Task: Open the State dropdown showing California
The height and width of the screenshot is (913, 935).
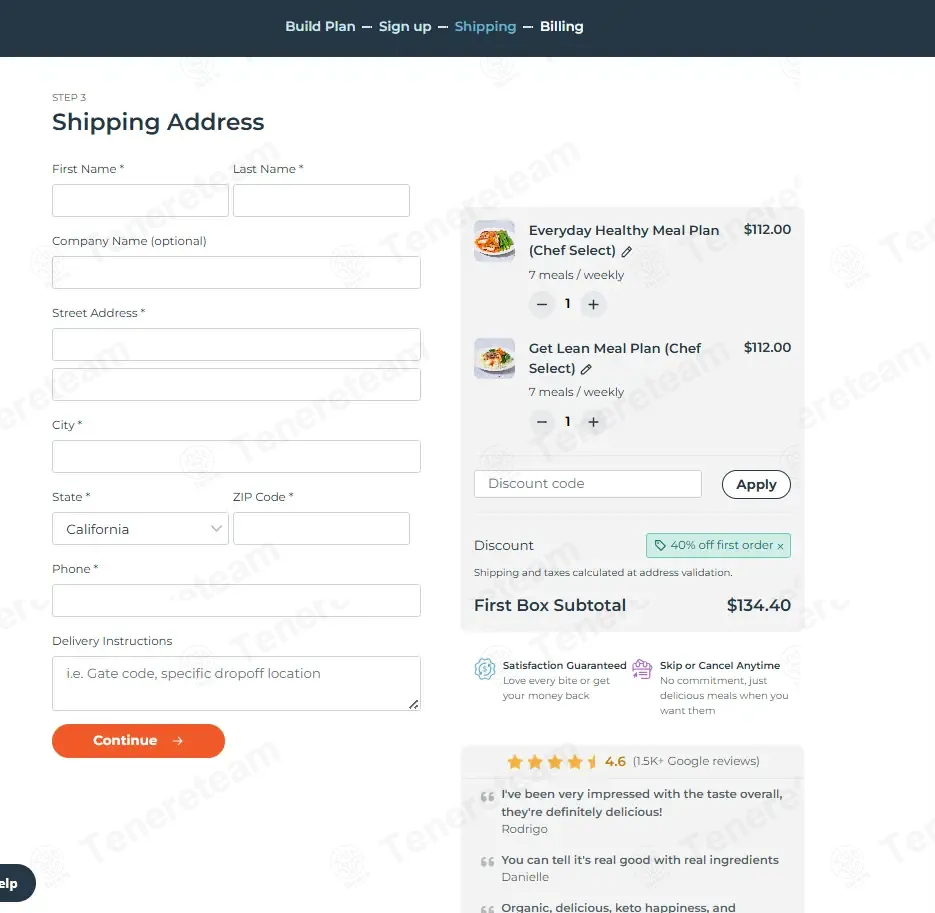Action: point(140,528)
